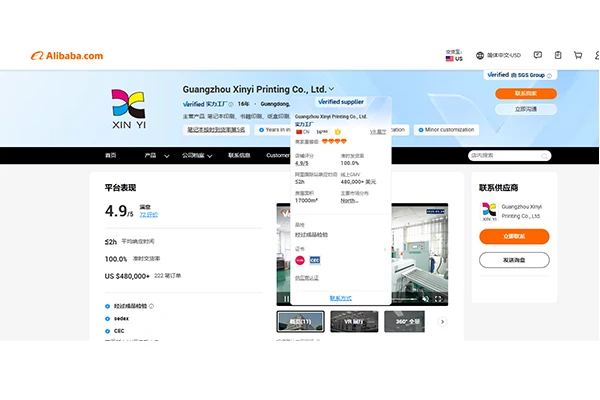Click the chat now button under orange banner button

pos(526,109)
